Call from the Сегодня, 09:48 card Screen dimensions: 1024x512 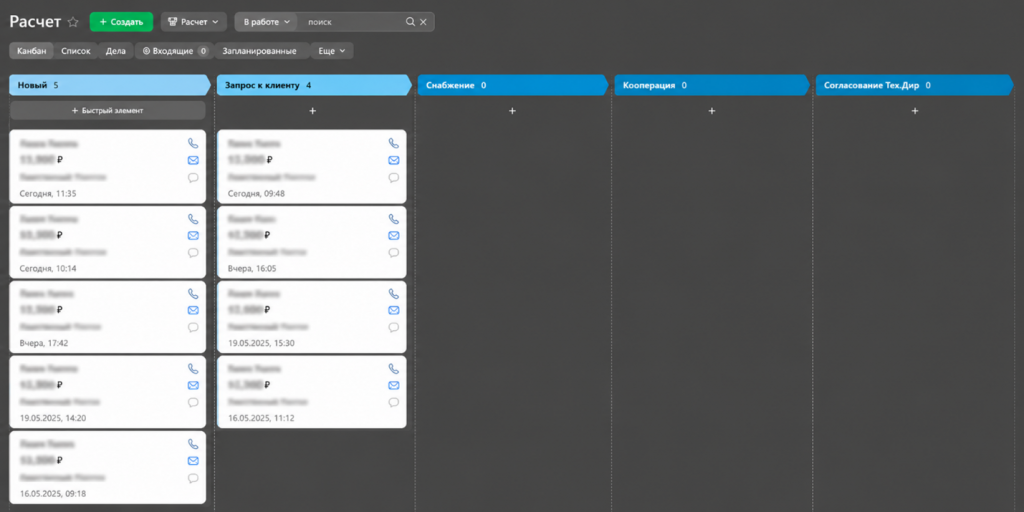point(393,143)
